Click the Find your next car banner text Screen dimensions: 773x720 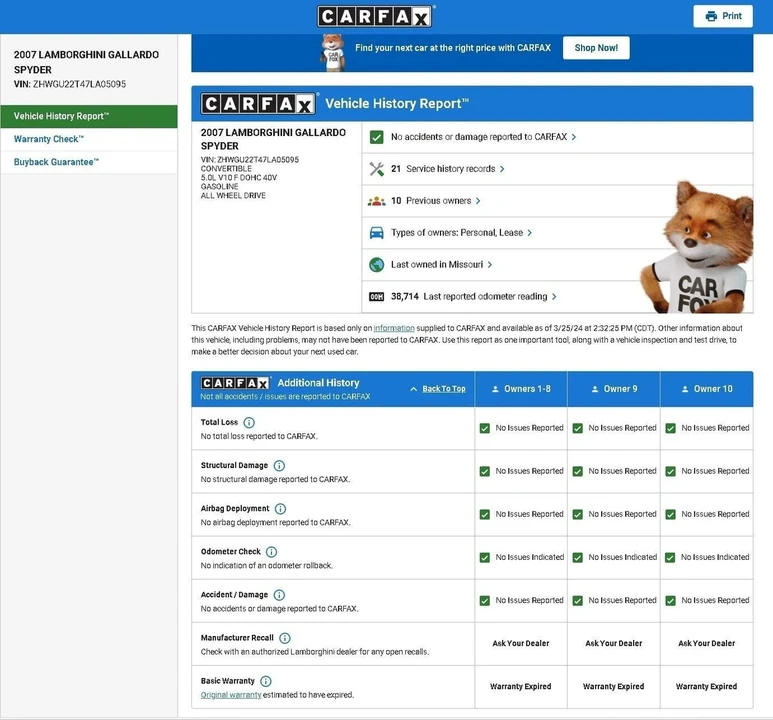pyautogui.click(x=453, y=48)
